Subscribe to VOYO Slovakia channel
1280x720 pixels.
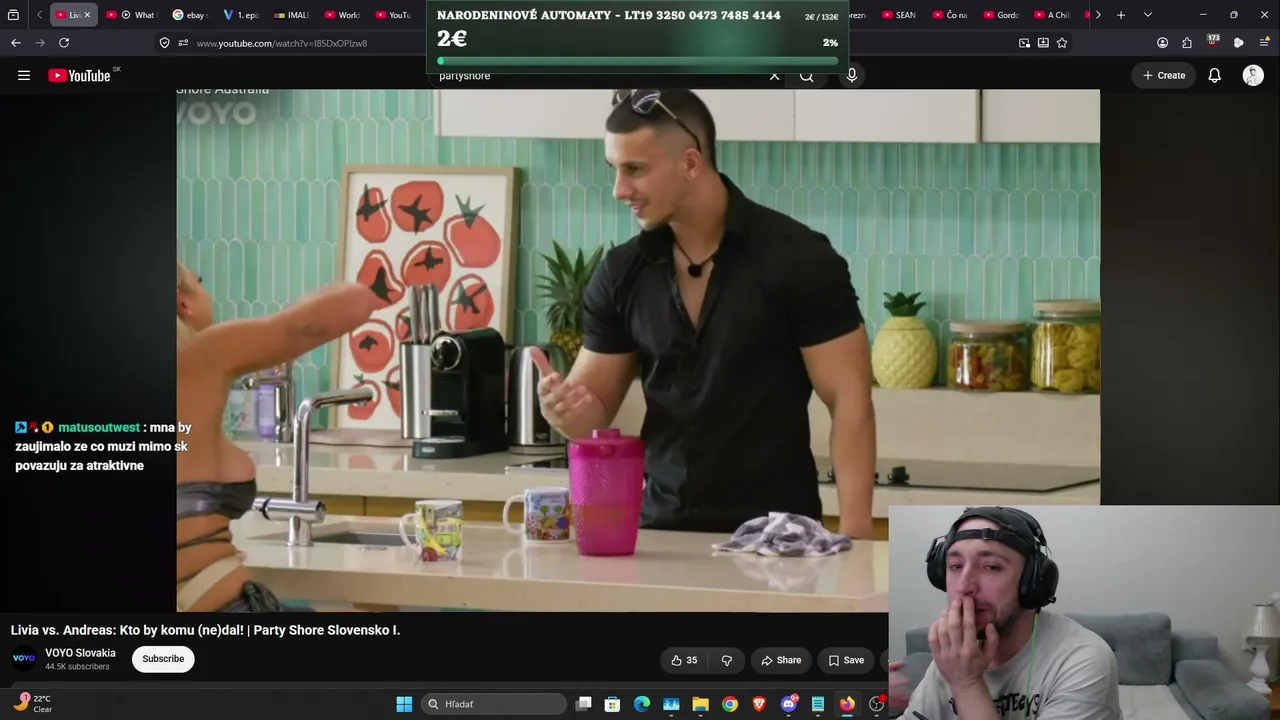[x=163, y=659]
